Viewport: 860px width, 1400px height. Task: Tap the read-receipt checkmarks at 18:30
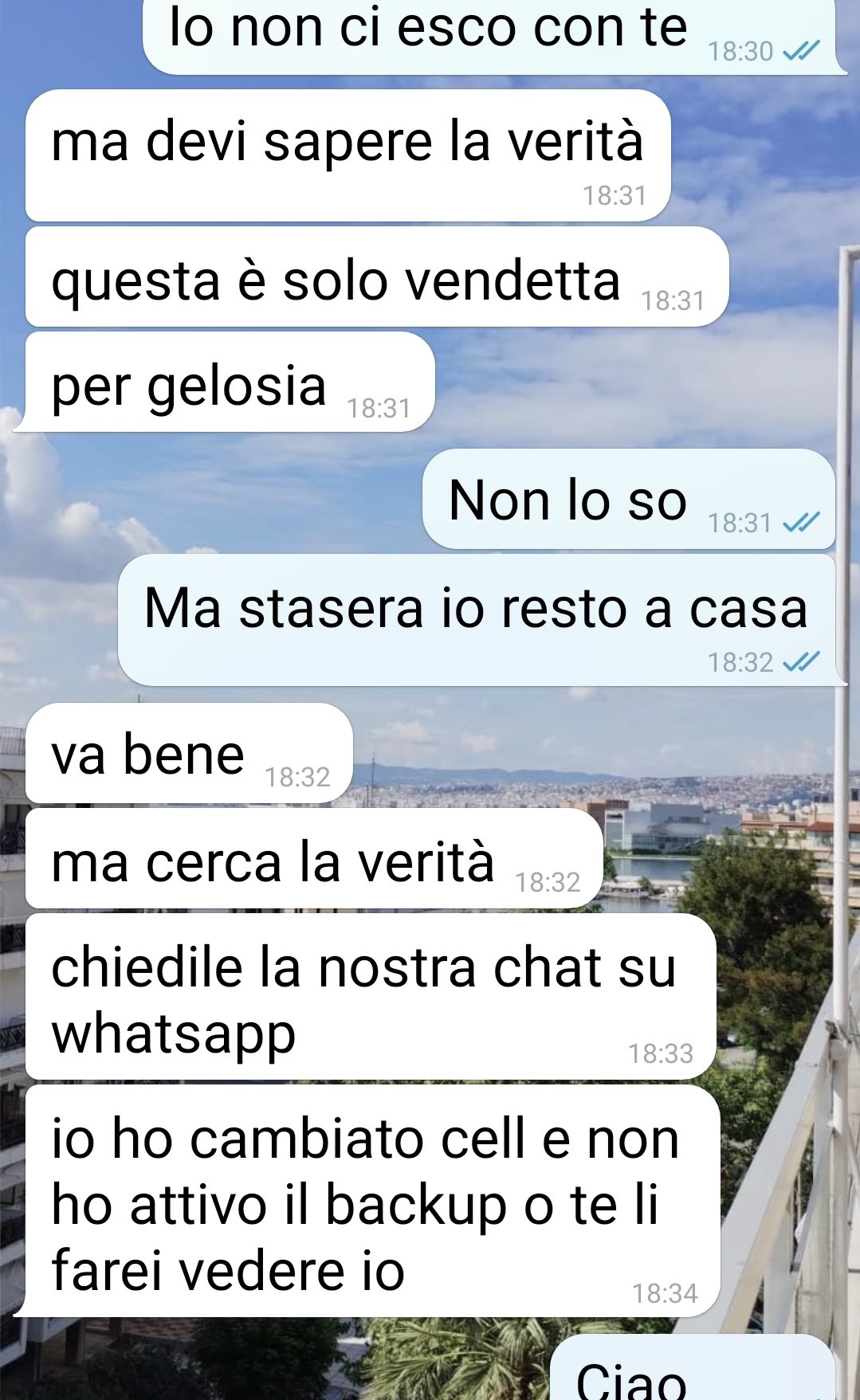click(x=801, y=52)
